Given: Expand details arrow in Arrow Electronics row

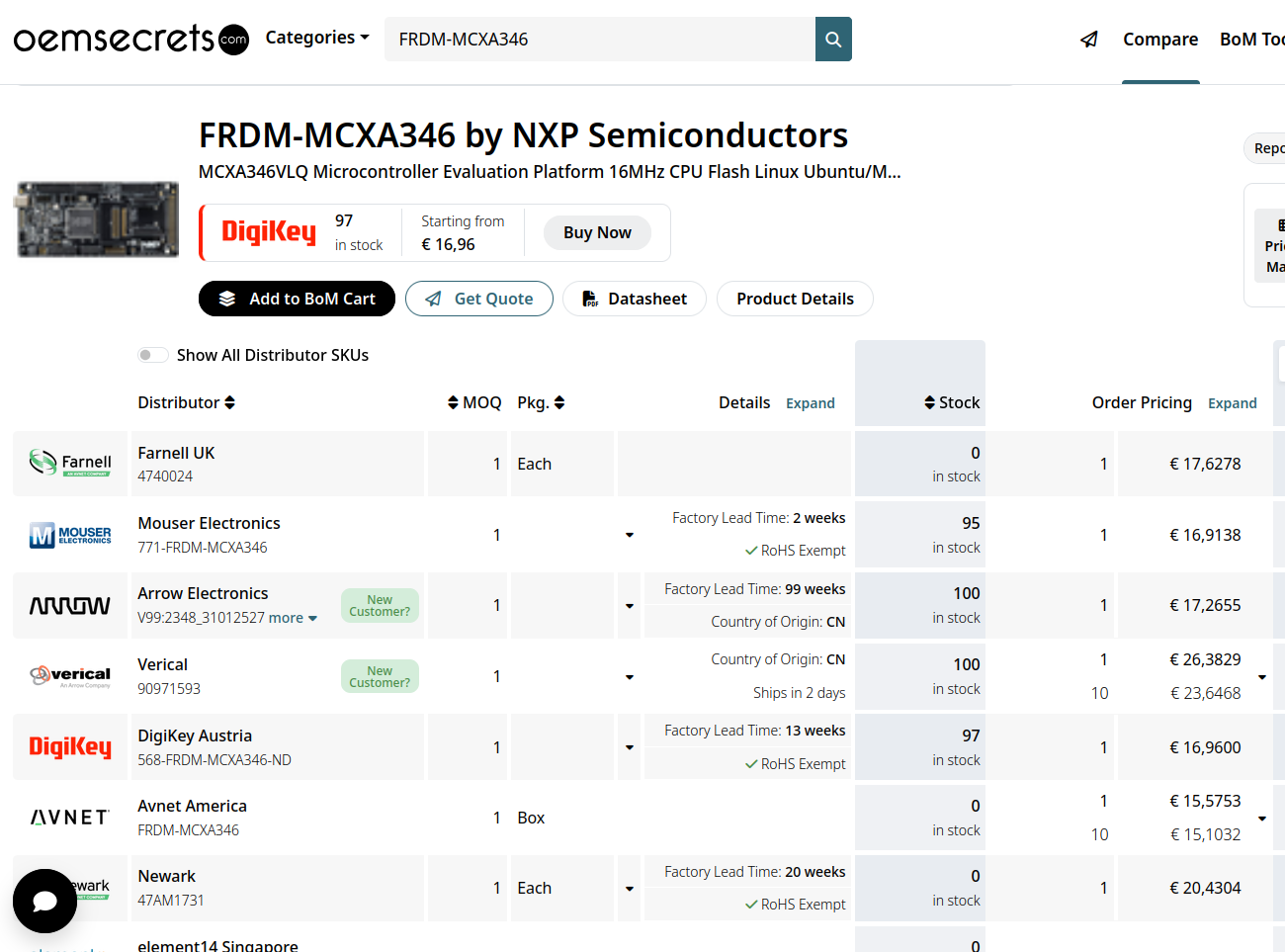Looking at the screenshot, I should 630,605.
